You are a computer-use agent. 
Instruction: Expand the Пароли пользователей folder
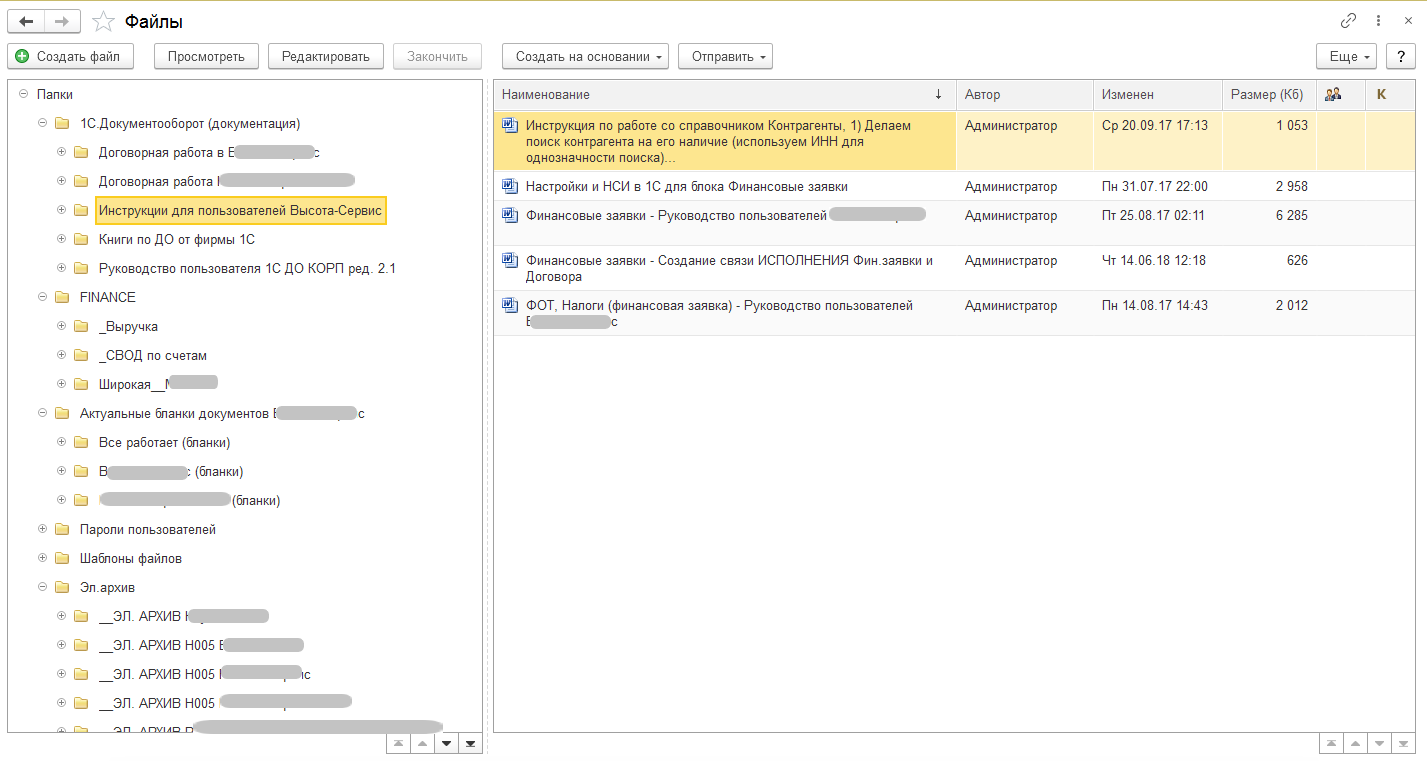click(42, 530)
